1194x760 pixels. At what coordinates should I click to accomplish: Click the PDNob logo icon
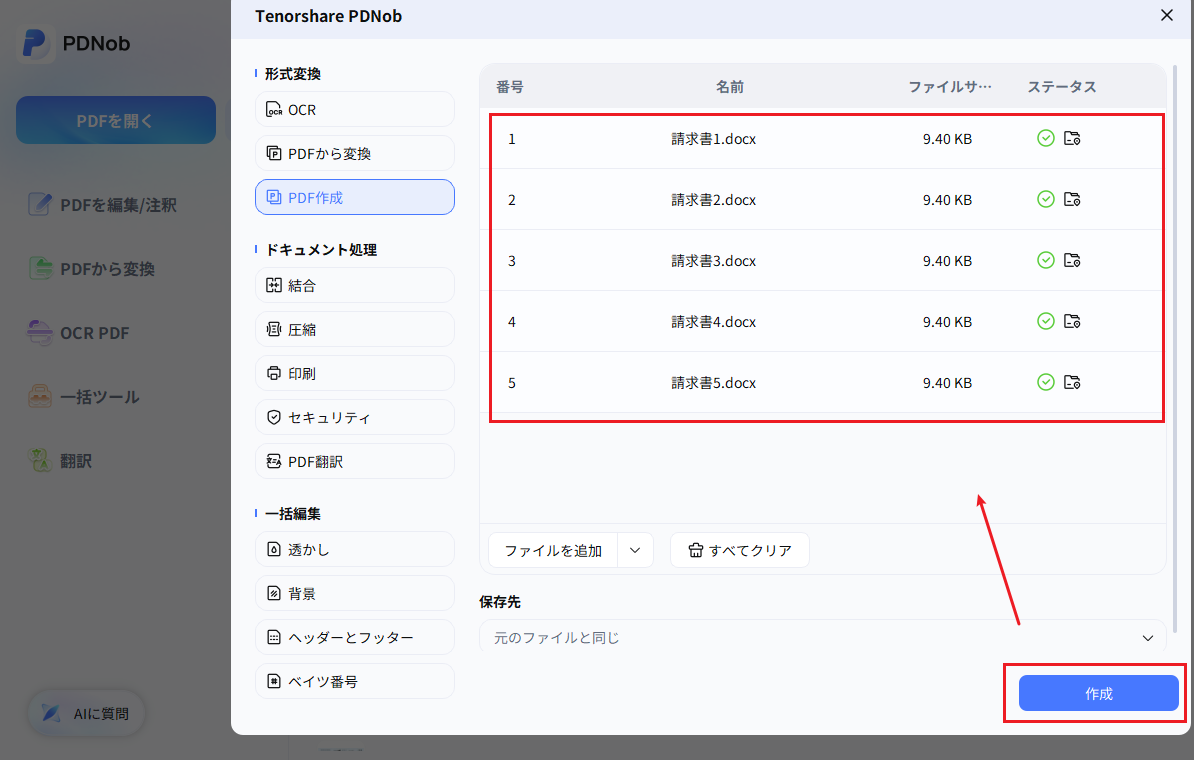[35, 43]
